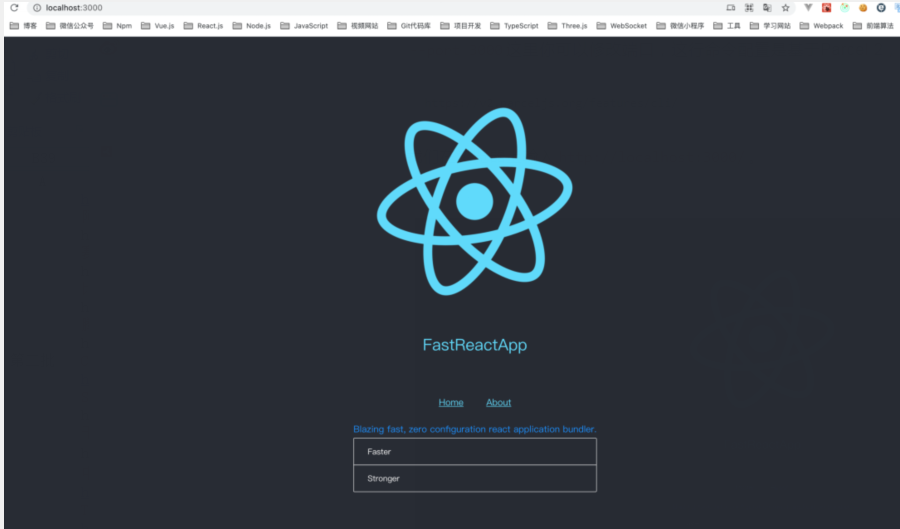Open the 学习网站 bookmark folder
900x529 pixels.
pyautogui.click(x=770, y=26)
